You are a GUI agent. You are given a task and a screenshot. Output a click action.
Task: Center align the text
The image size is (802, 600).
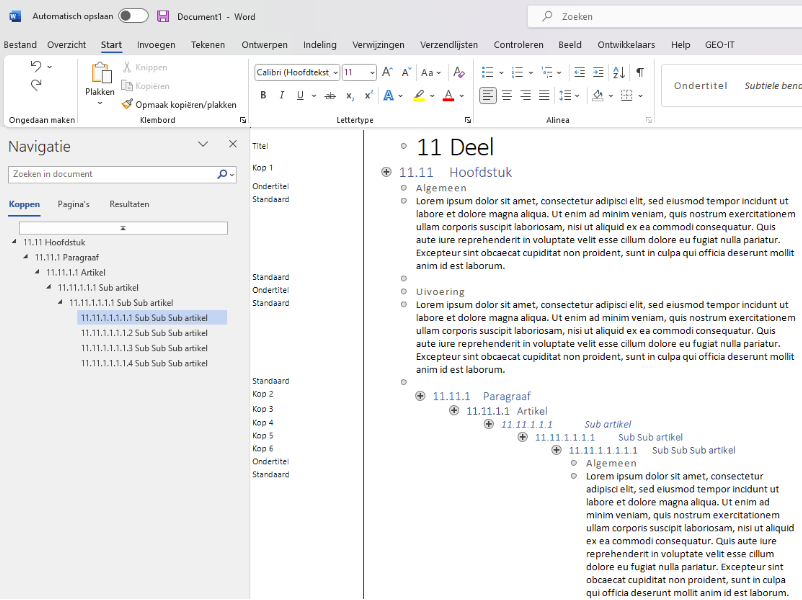pos(507,96)
